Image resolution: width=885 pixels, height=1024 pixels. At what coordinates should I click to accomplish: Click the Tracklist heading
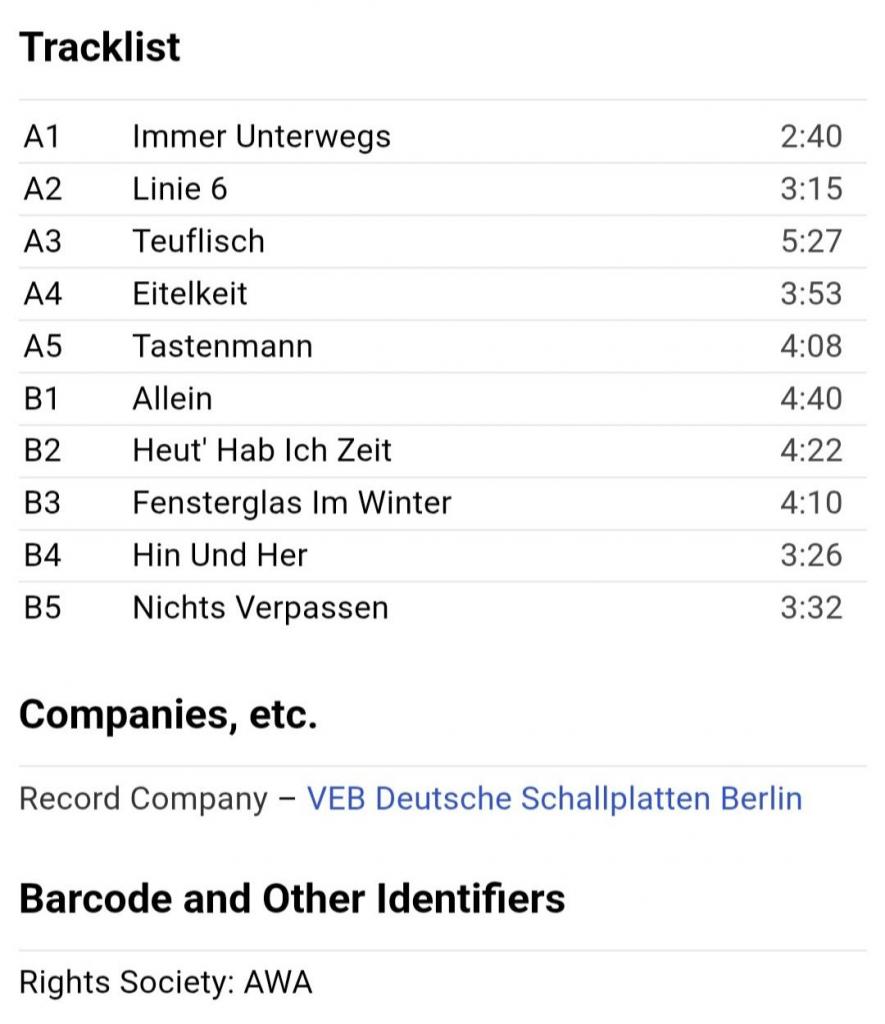click(x=100, y=47)
